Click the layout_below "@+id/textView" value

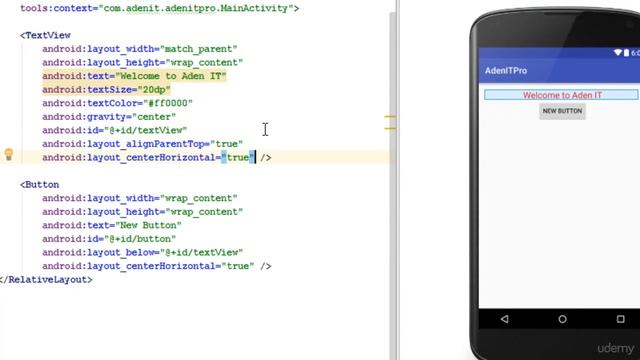coord(202,252)
